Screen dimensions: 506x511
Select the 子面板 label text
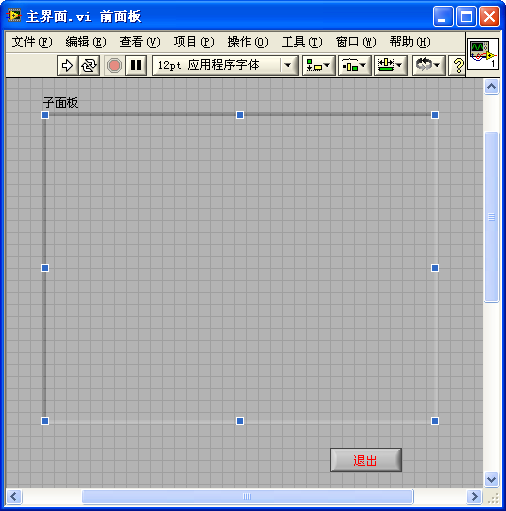coord(60,102)
